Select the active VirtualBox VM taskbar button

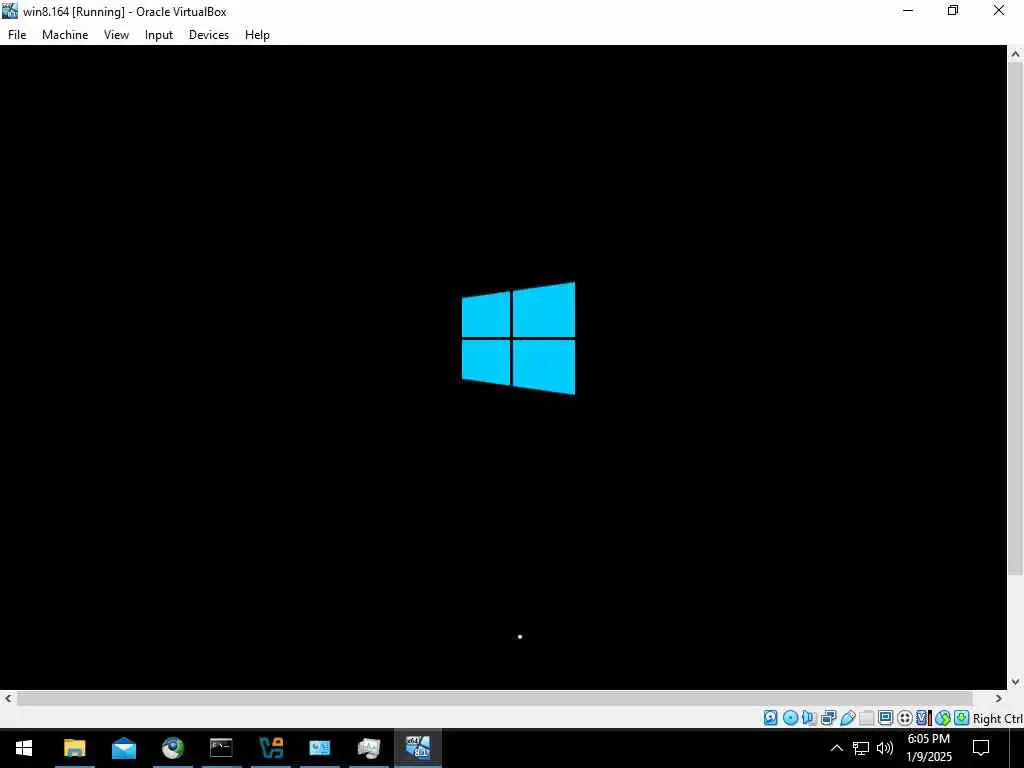click(417, 748)
